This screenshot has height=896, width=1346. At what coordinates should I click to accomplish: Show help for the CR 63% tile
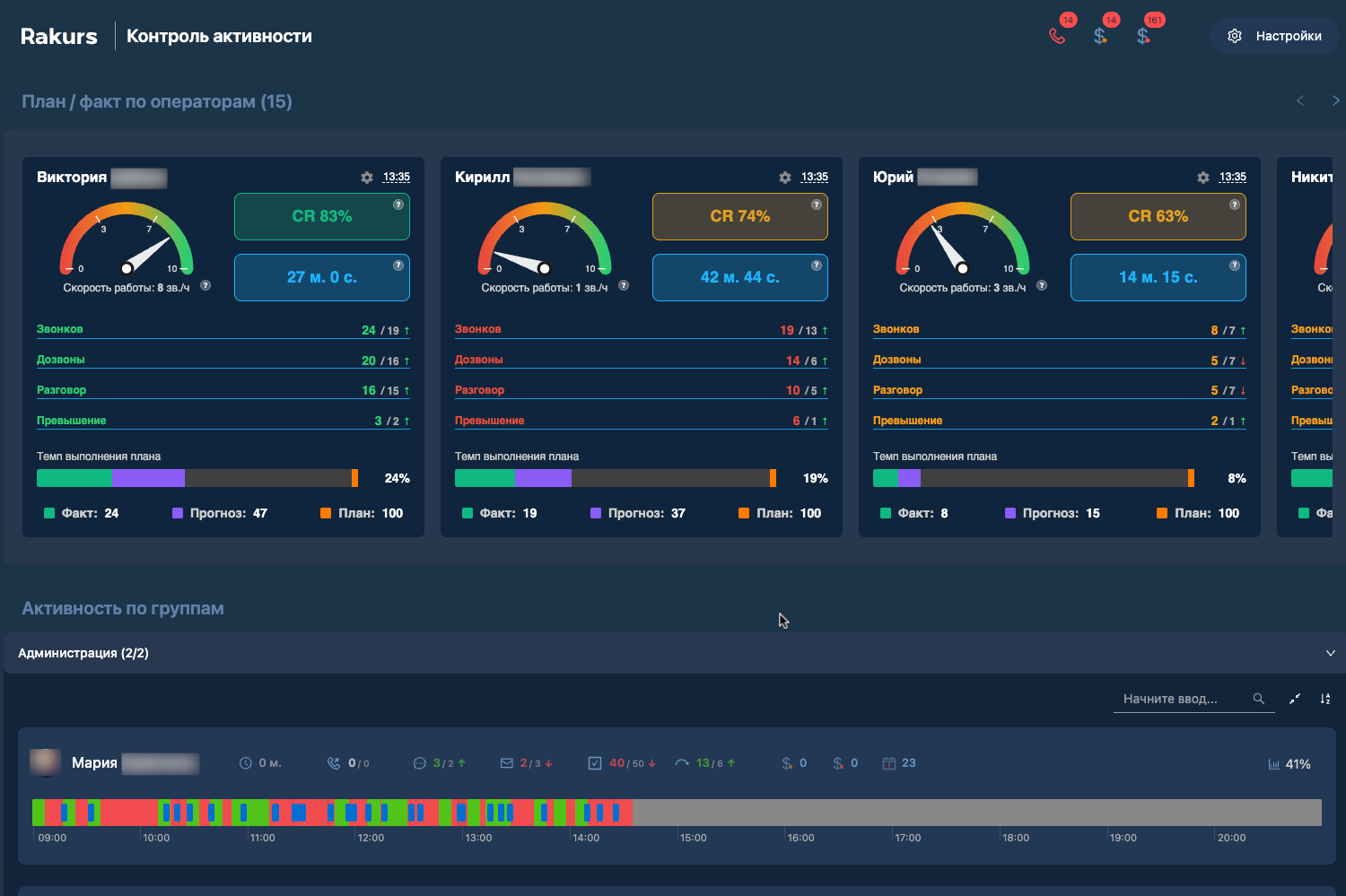[1235, 204]
